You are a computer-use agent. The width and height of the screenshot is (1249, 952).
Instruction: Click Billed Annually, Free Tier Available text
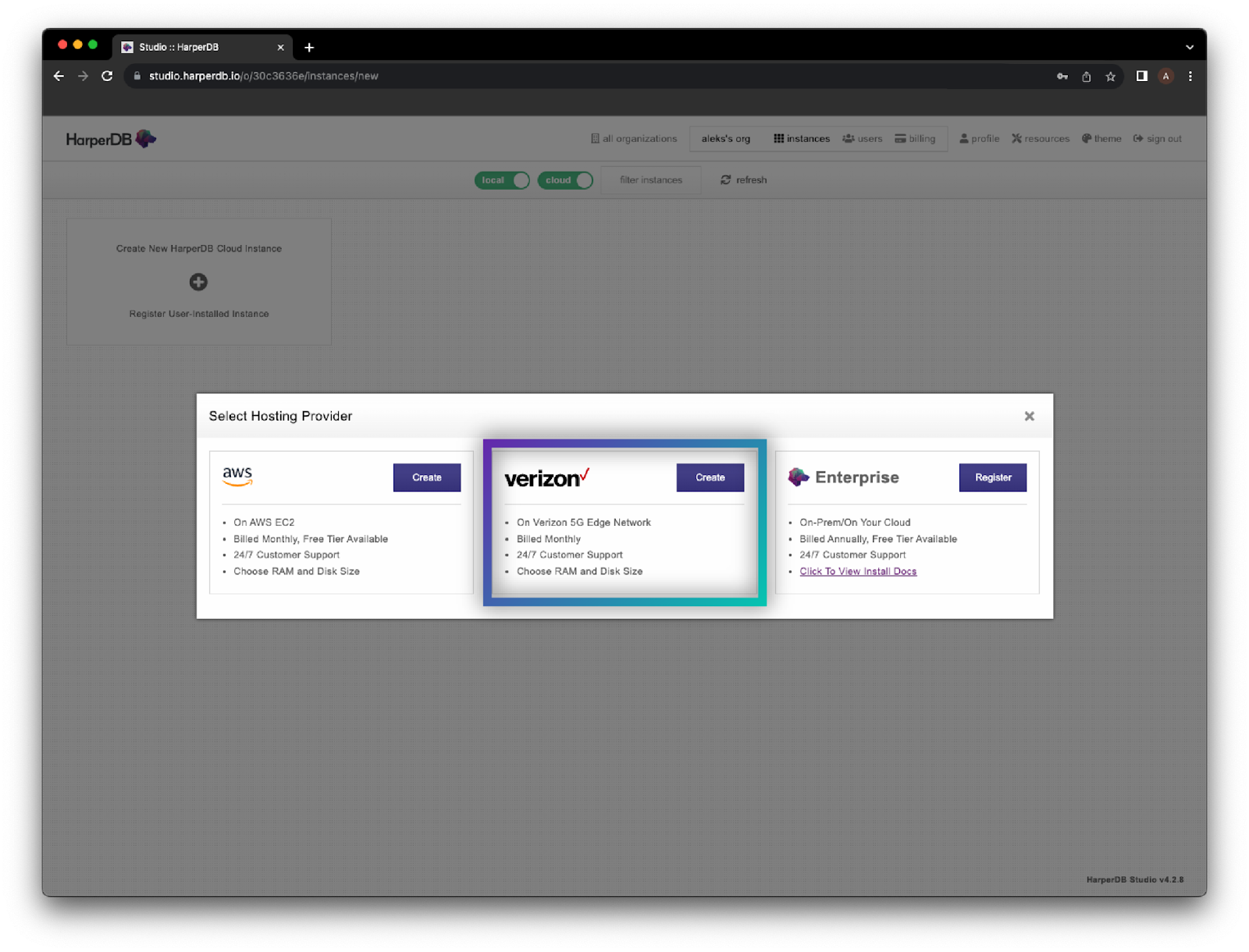coord(878,538)
